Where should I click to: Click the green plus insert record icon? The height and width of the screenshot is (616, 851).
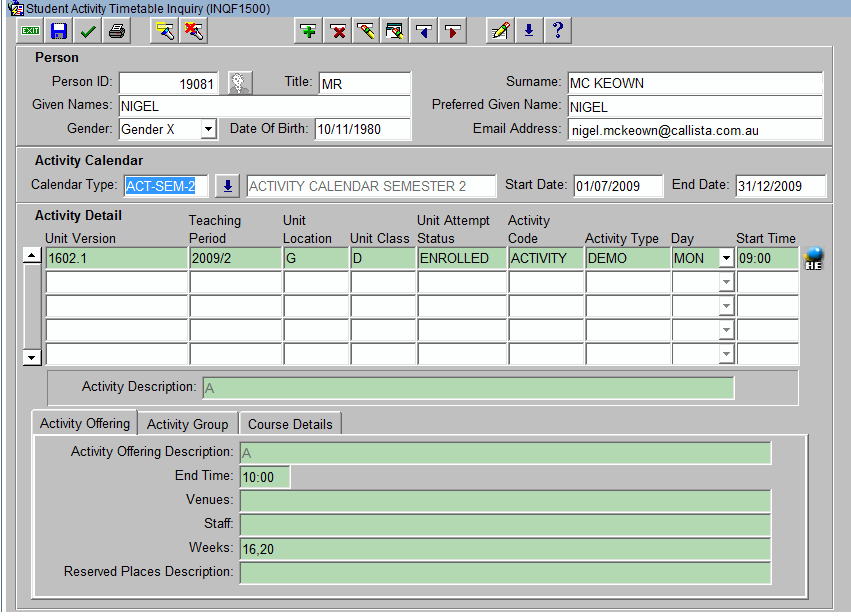(309, 31)
